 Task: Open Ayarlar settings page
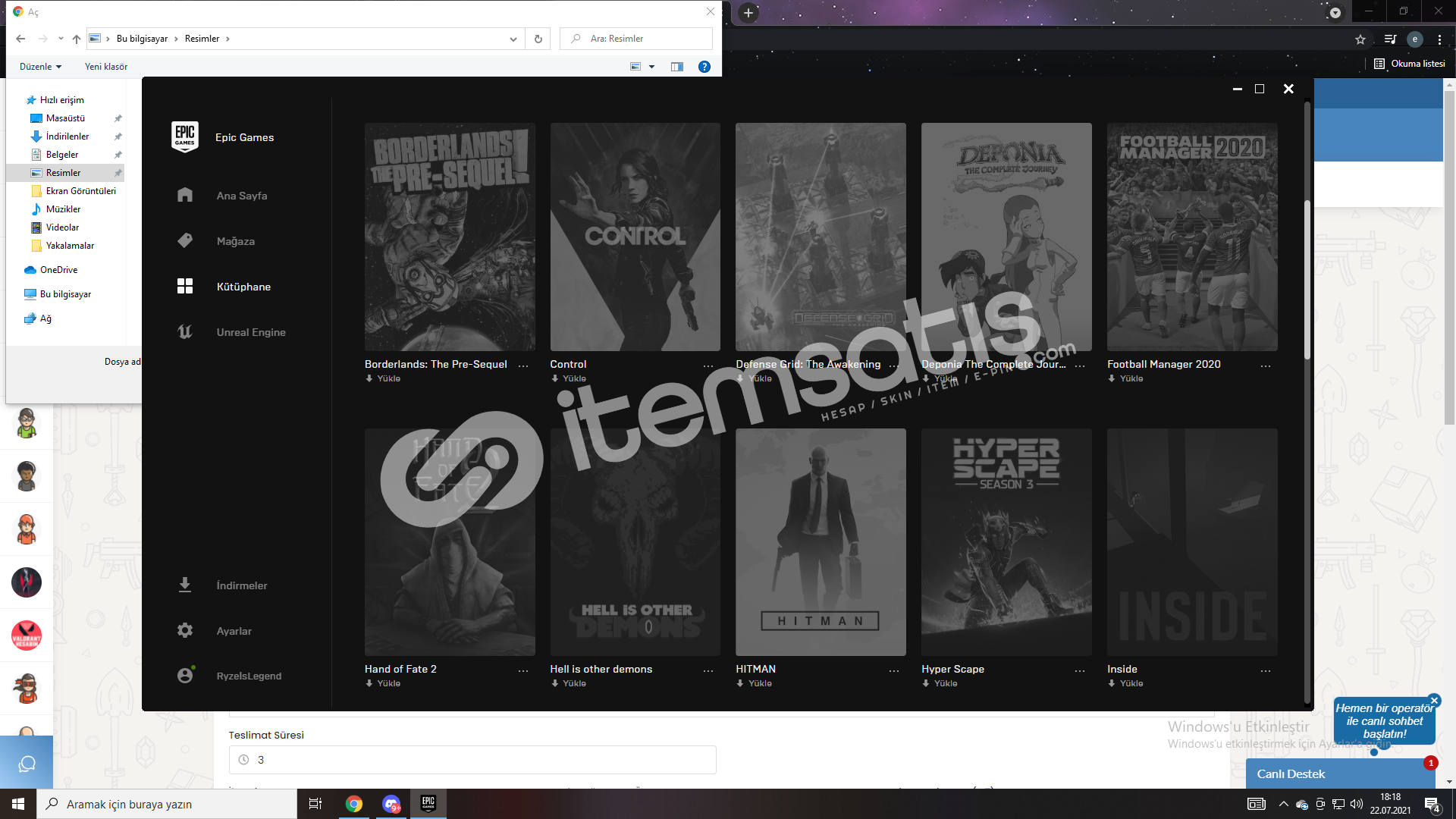(x=234, y=631)
